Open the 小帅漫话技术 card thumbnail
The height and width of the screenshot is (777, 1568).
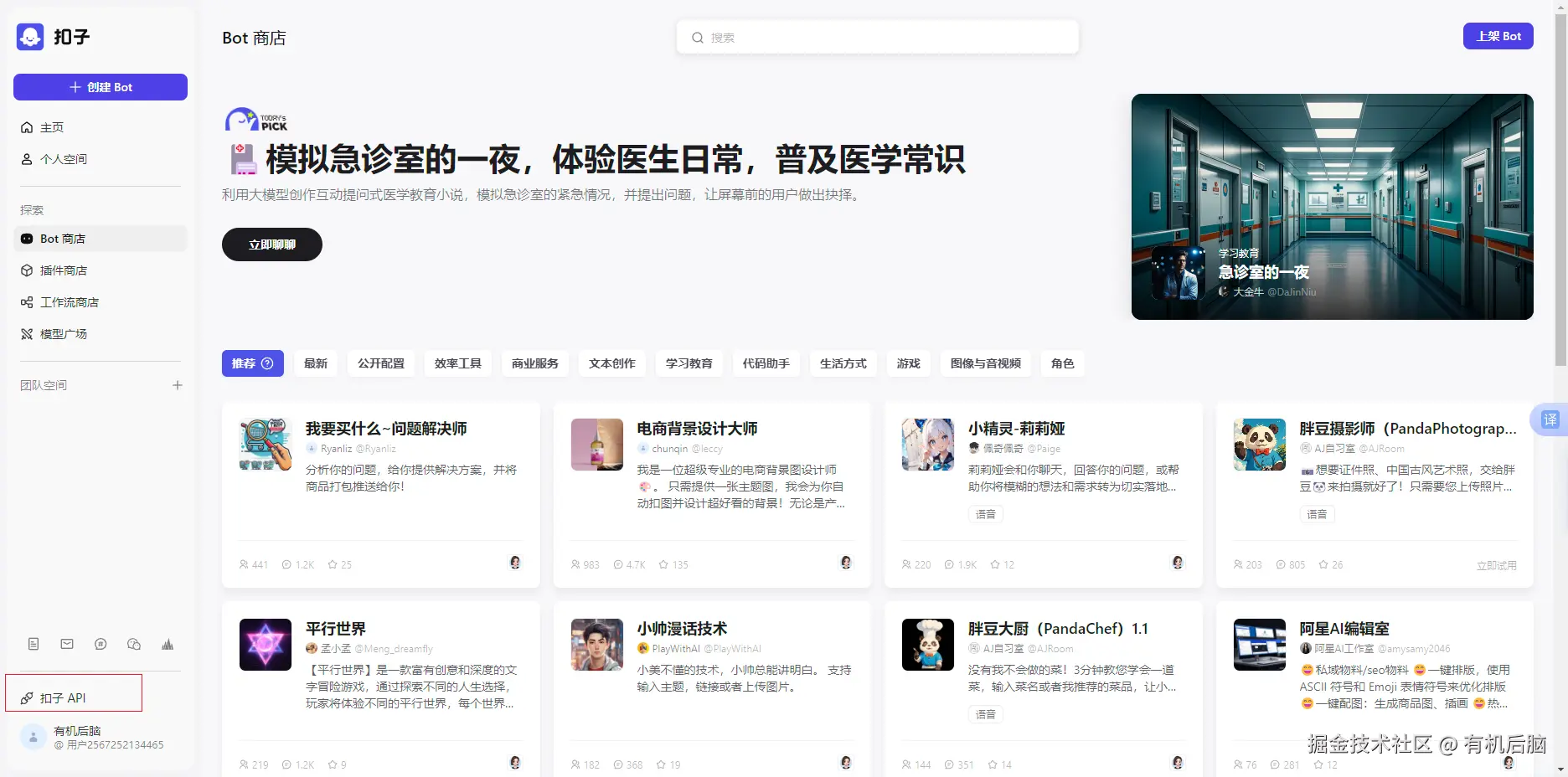point(597,645)
